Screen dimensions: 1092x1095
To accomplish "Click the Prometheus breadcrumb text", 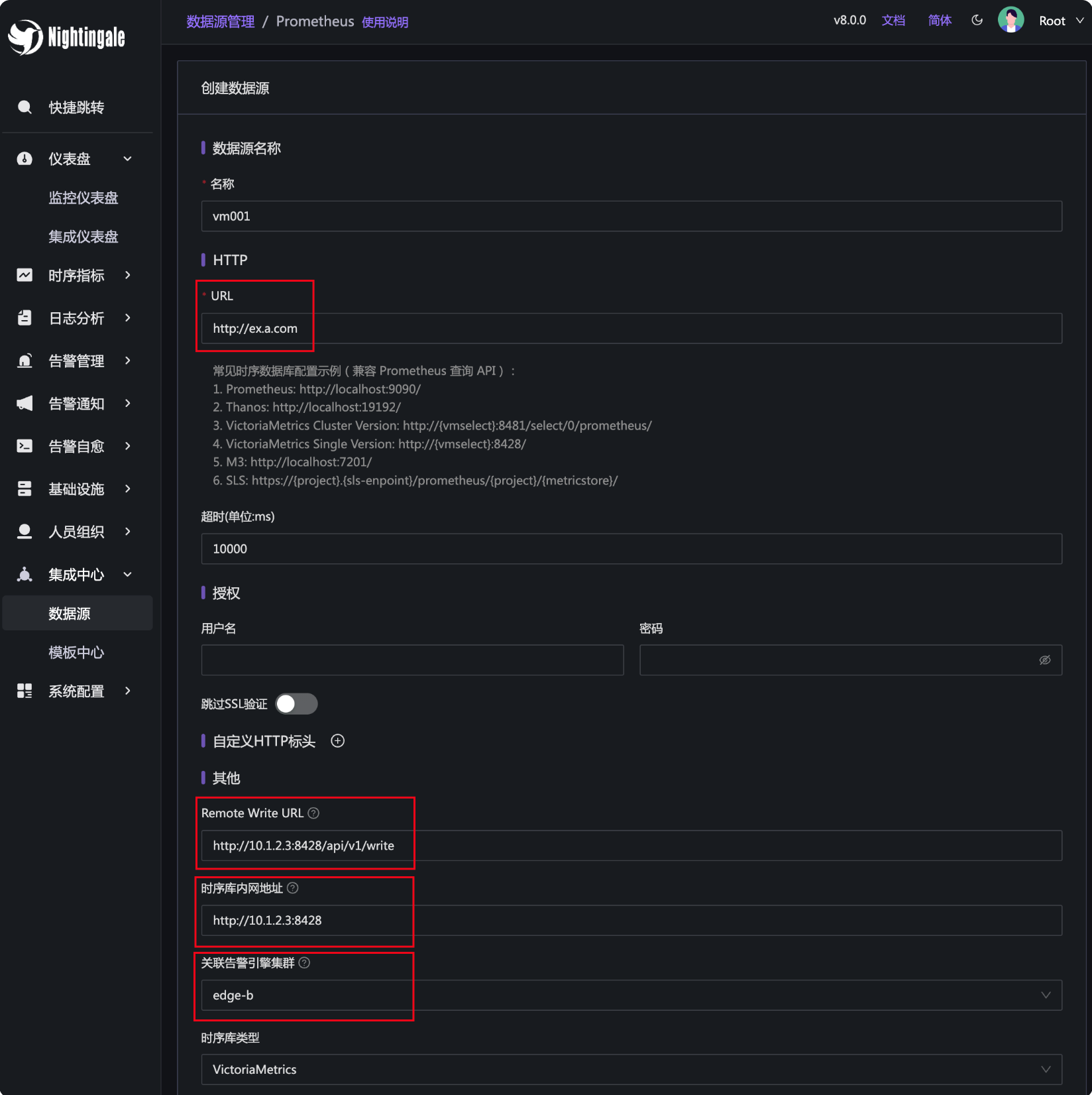I will (315, 21).
